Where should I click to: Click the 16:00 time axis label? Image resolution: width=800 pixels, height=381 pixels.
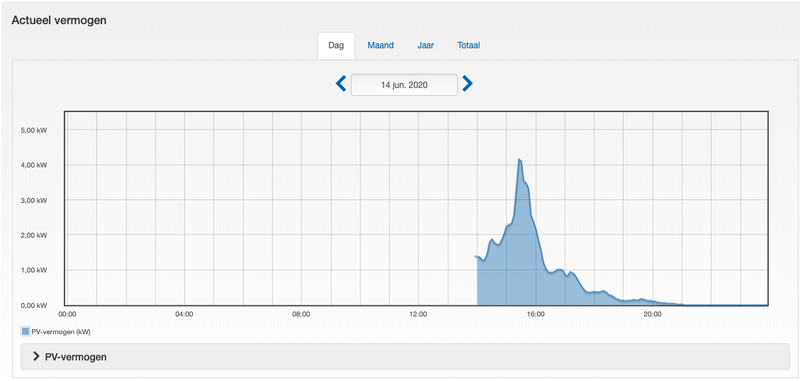point(536,314)
